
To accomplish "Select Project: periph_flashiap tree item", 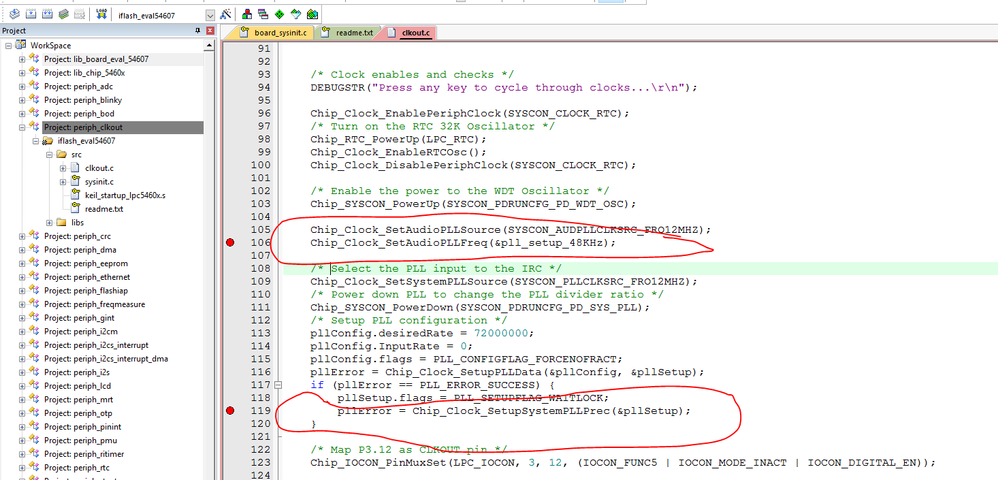I will [x=85, y=290].
